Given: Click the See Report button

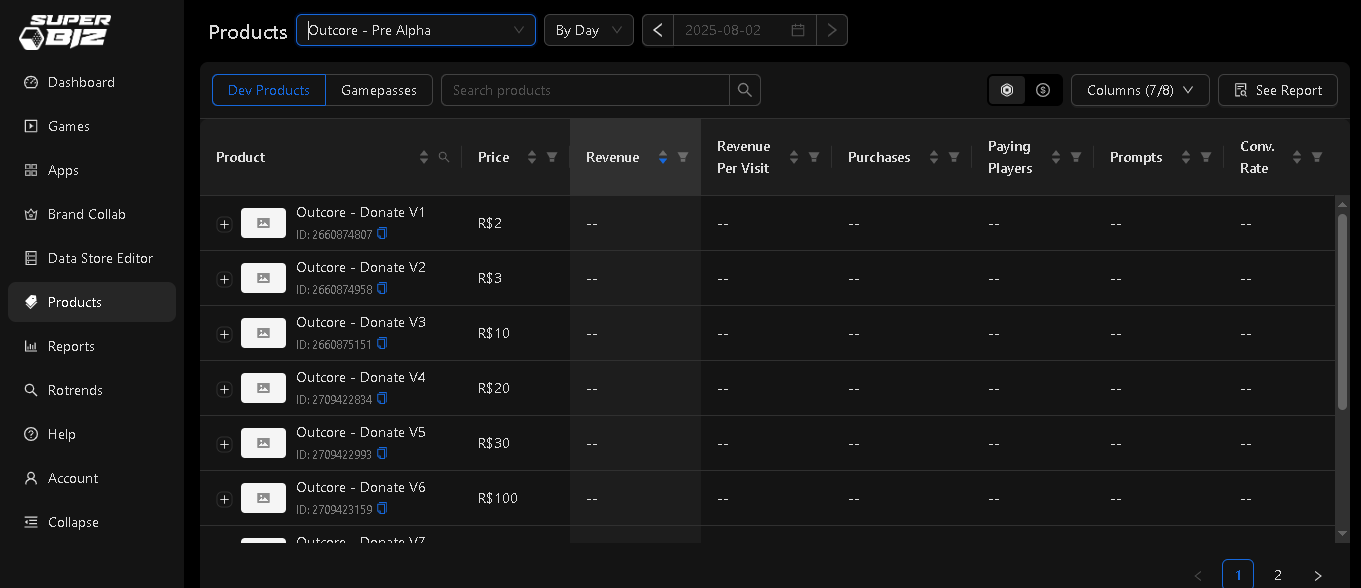Looking at the screenshot, I should [1277, 90].
